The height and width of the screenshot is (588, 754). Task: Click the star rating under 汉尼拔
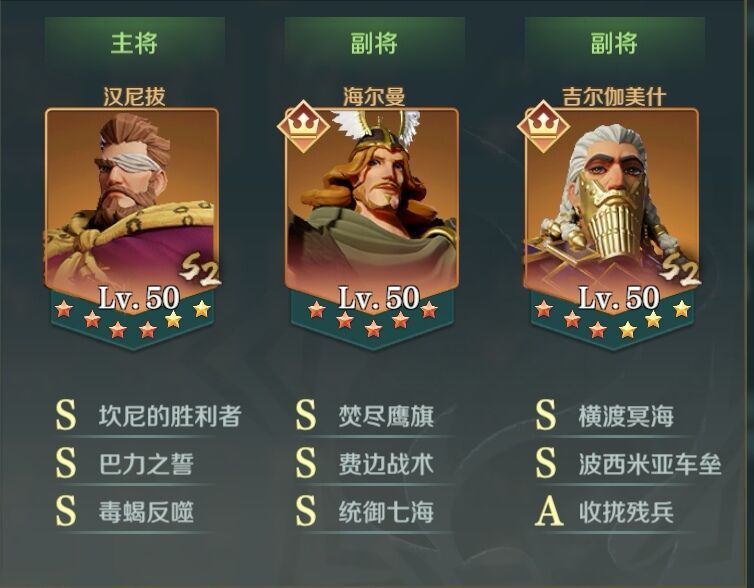click(x=132, y=318)
